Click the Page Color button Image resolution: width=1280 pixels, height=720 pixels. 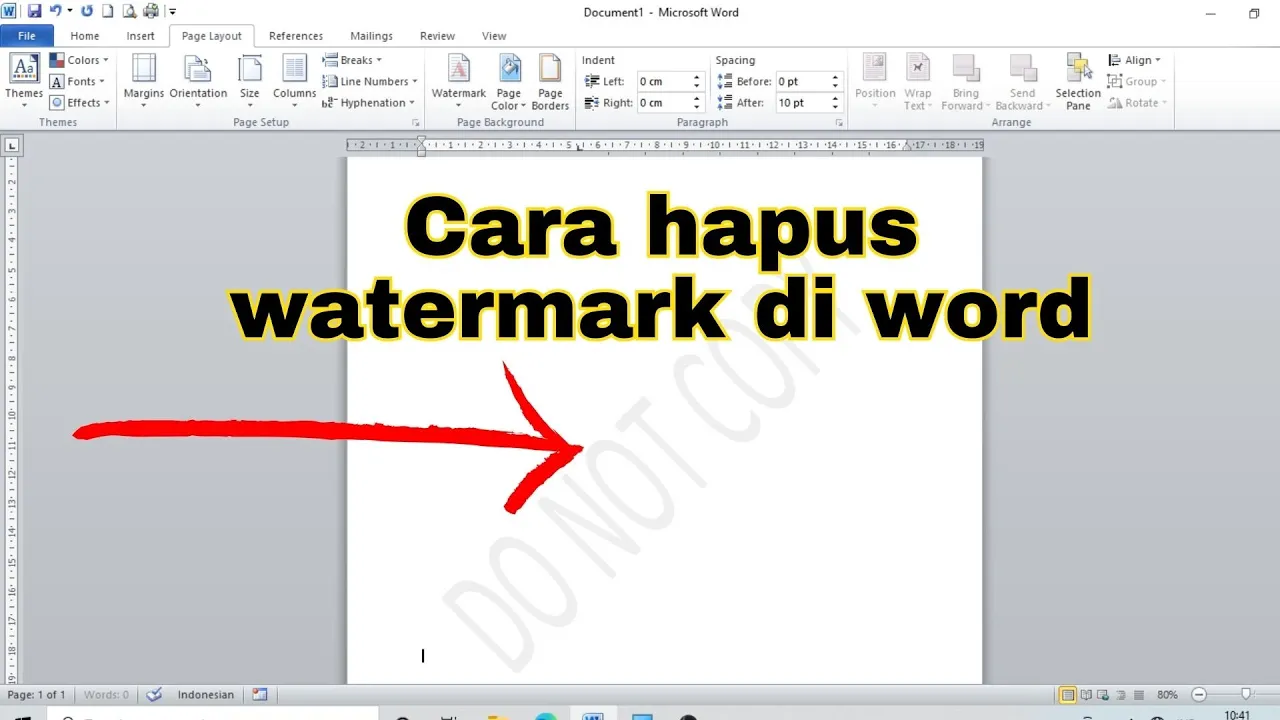pyautogui.click(x=509, y=82)
